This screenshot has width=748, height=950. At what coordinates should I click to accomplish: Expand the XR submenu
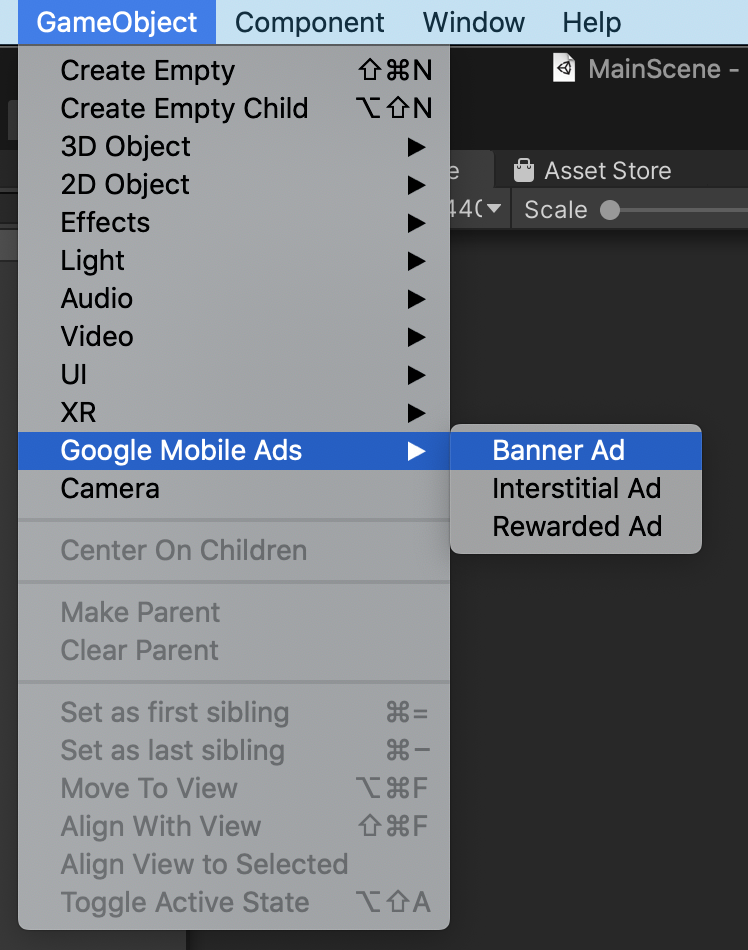coord(78,413)
